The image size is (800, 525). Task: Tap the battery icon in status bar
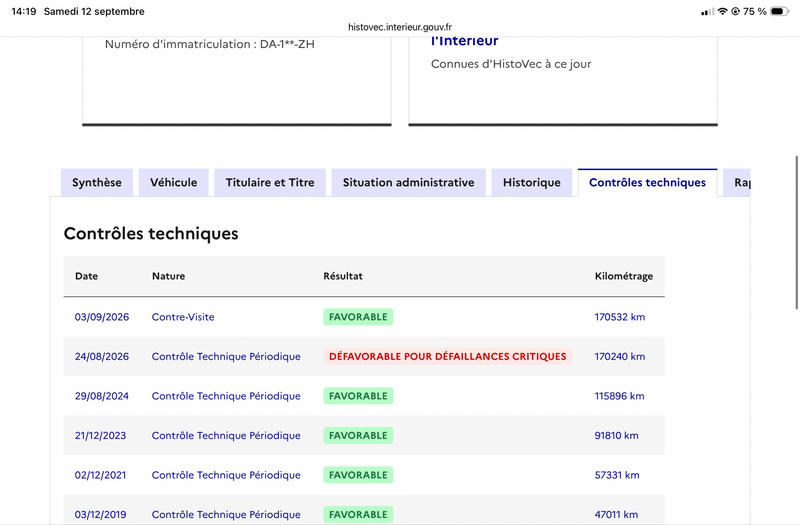pos(779,11)
